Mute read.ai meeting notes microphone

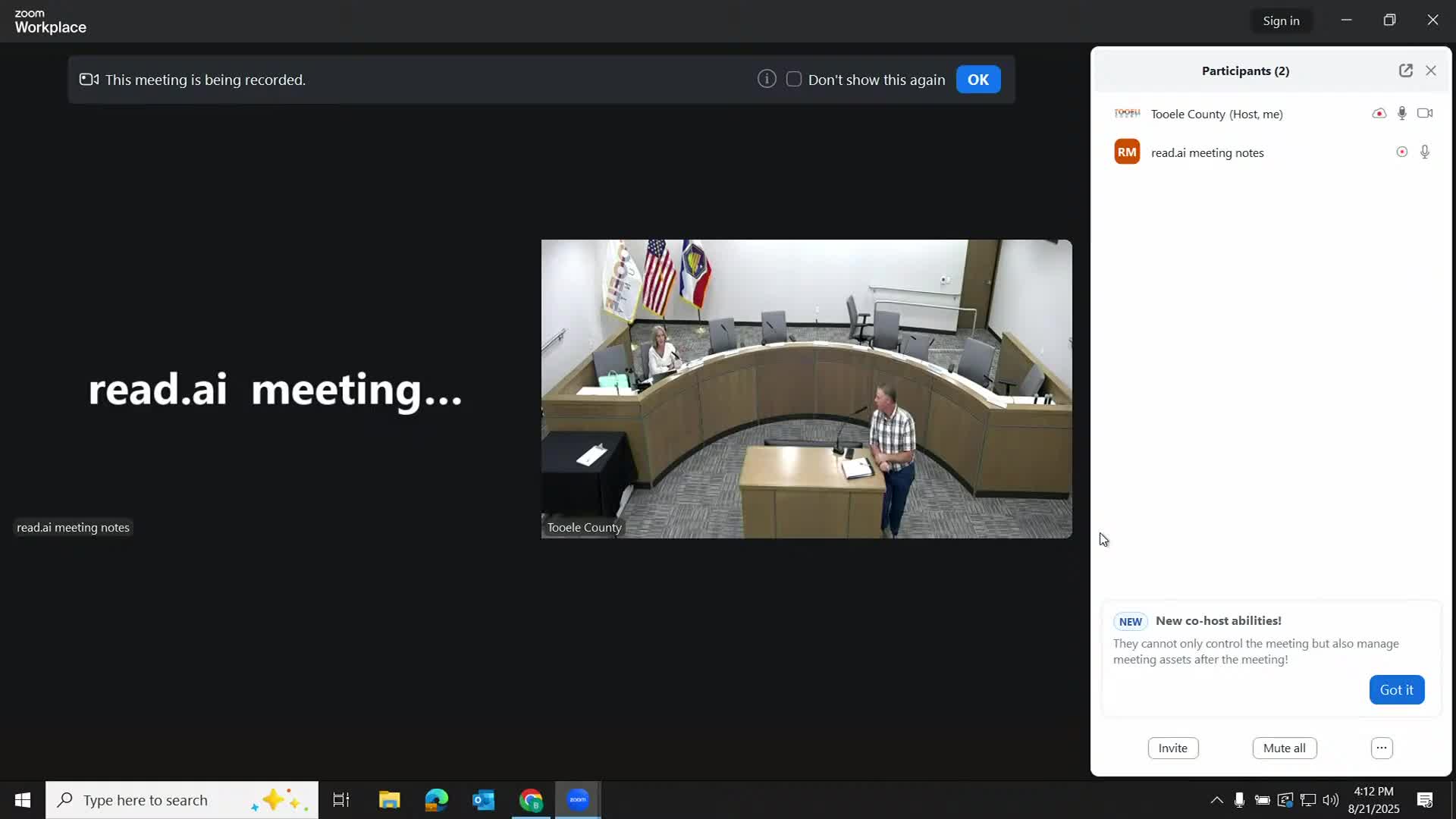point(1425,152)
